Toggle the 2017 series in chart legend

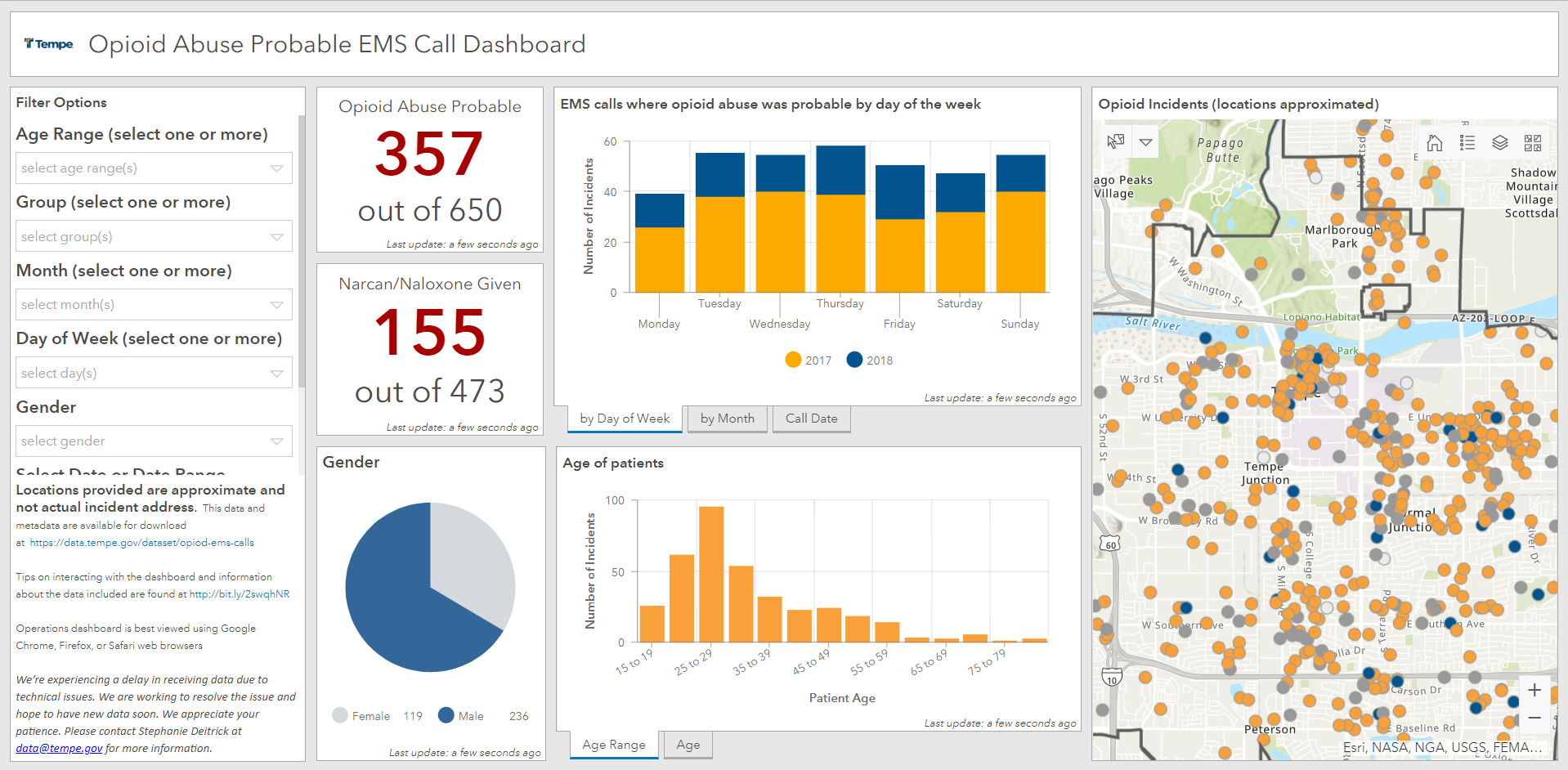pyautogui.click(x=808, y=360)
